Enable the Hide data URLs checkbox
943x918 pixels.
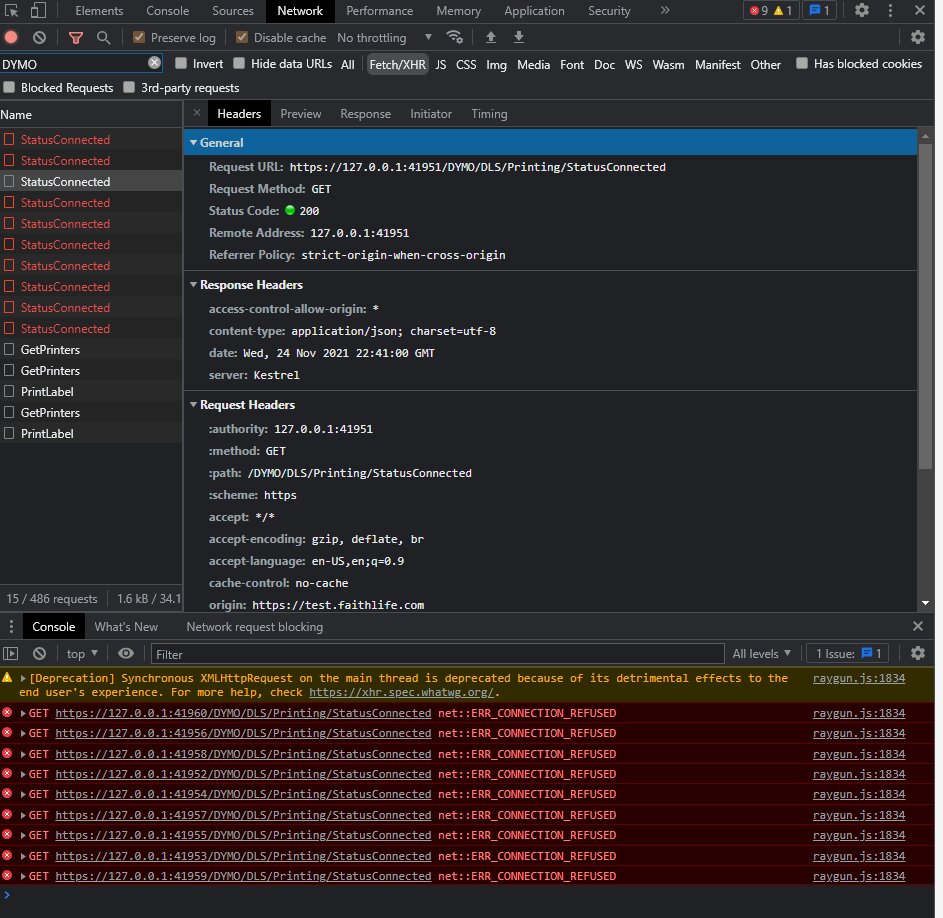coord(240,64)
